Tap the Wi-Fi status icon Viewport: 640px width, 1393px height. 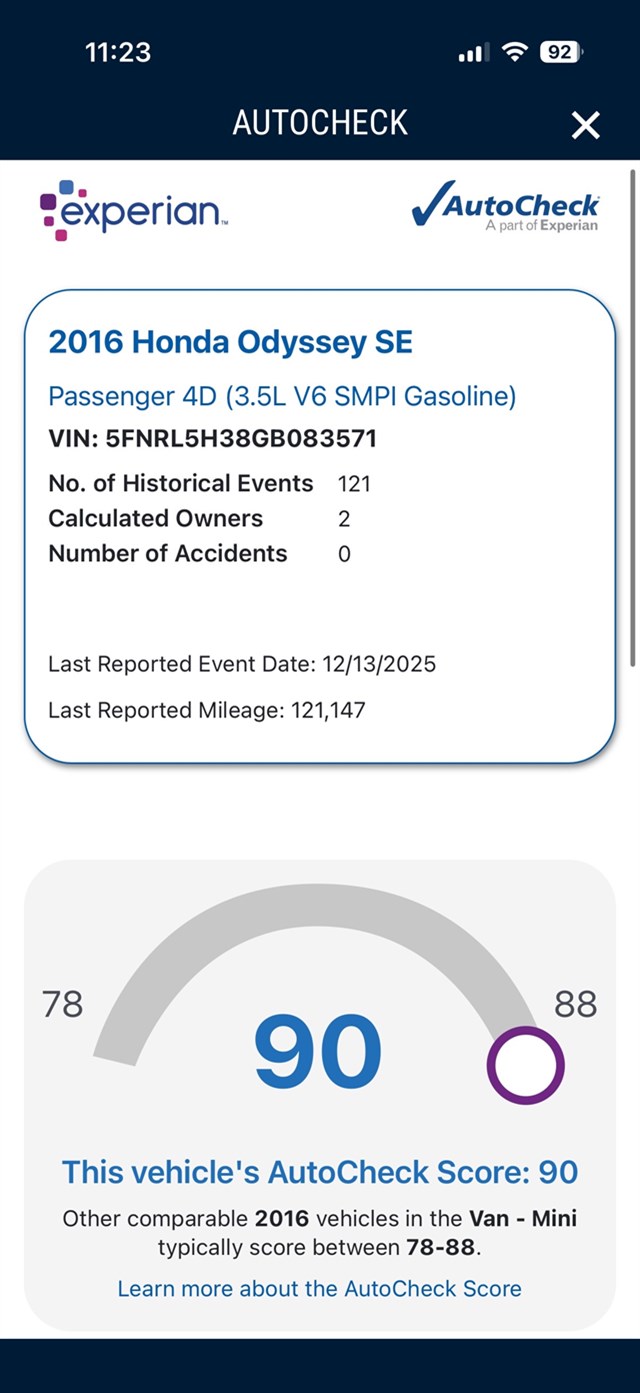pos(515,52)
